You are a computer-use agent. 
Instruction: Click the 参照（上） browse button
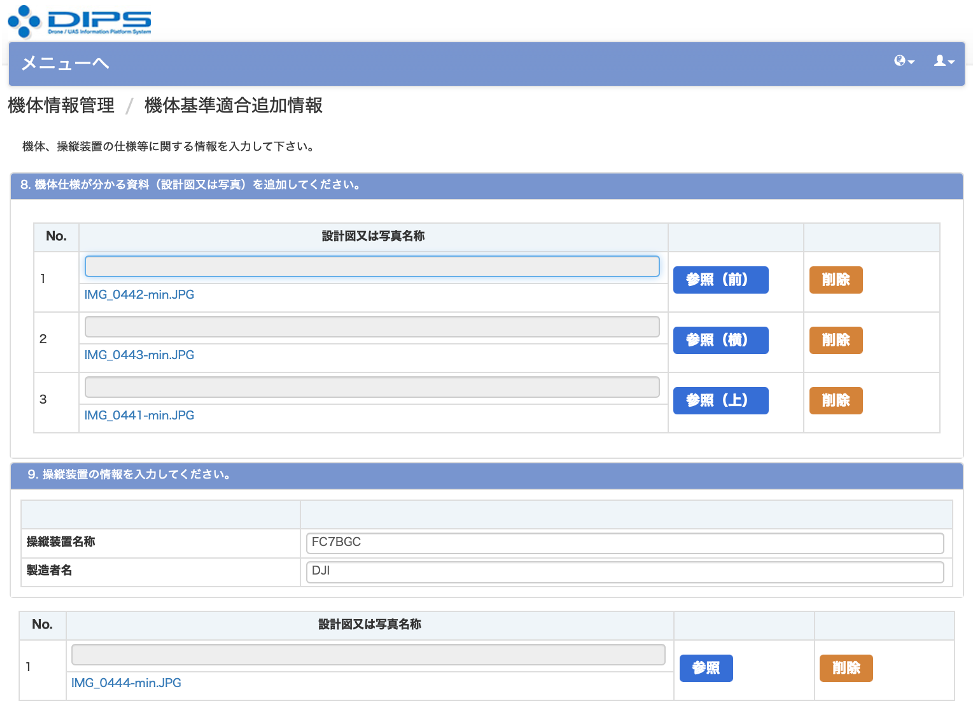click(720, 401)
